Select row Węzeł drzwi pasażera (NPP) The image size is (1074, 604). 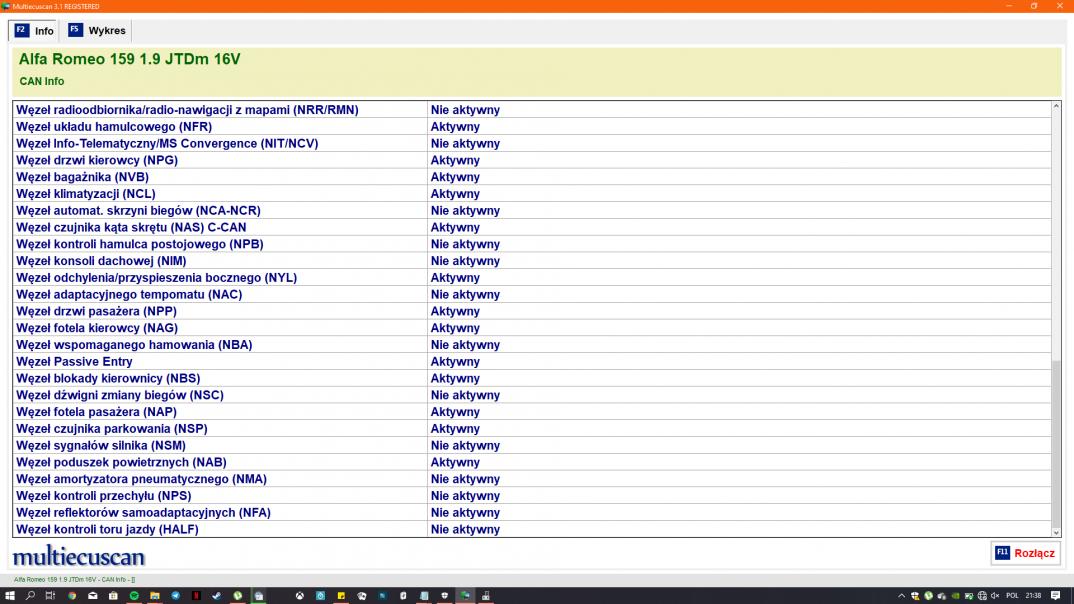pyautogui.click(x=532, y=311)
